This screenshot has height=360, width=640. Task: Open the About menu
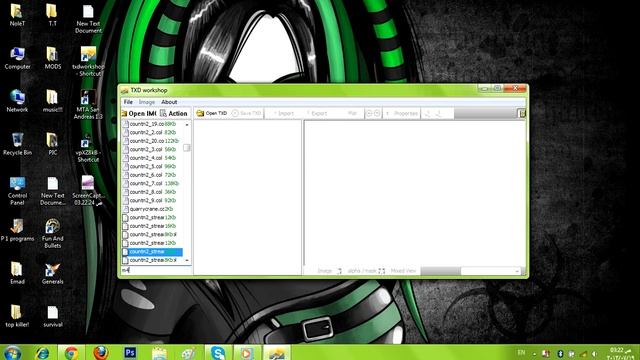pyautogui.click(x=169, y=102)
